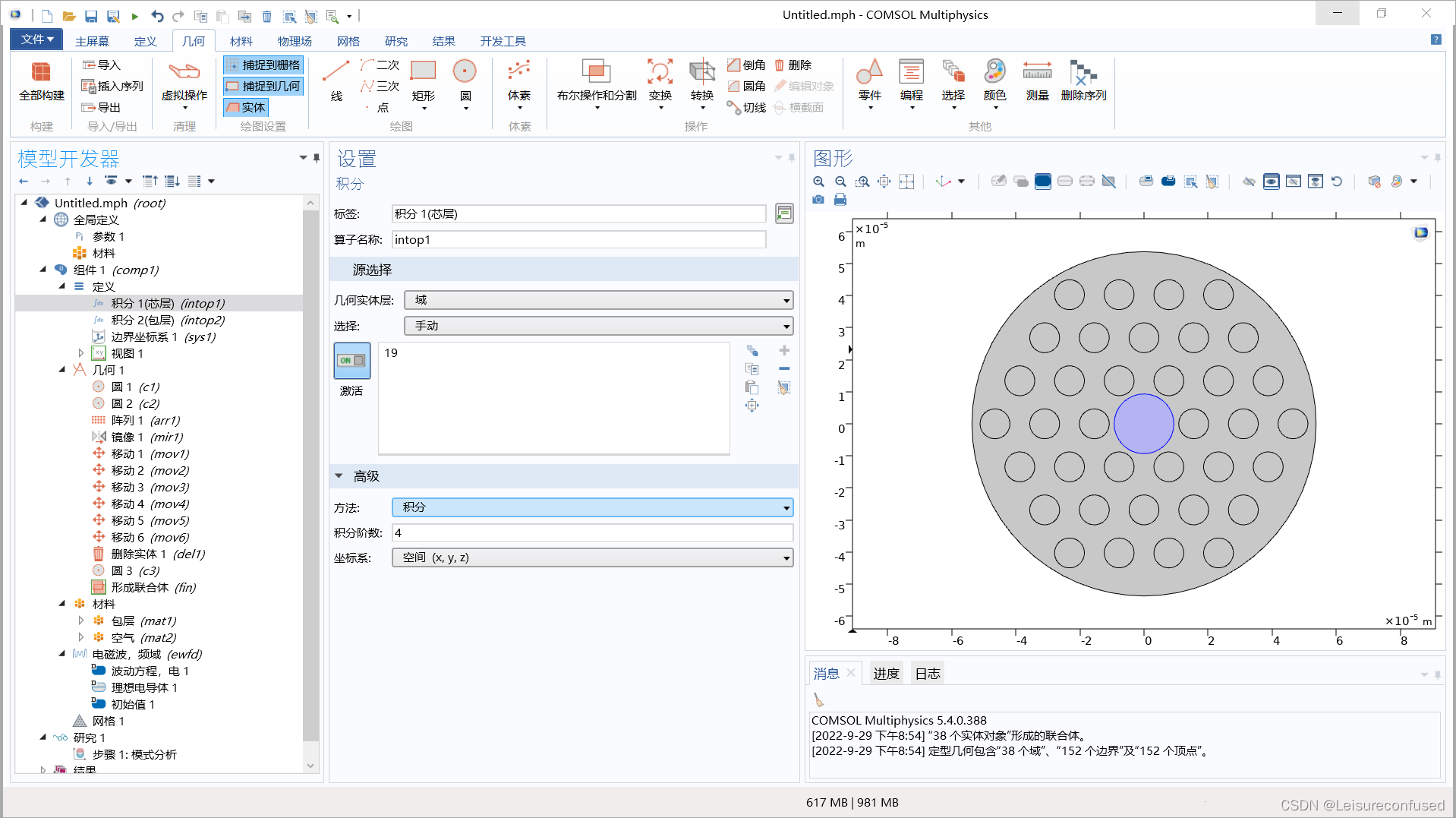Screen dimensions: 1456x818
Task: Toggle 捕捉到栅格 snap to grid
Action: coord(263,65)
